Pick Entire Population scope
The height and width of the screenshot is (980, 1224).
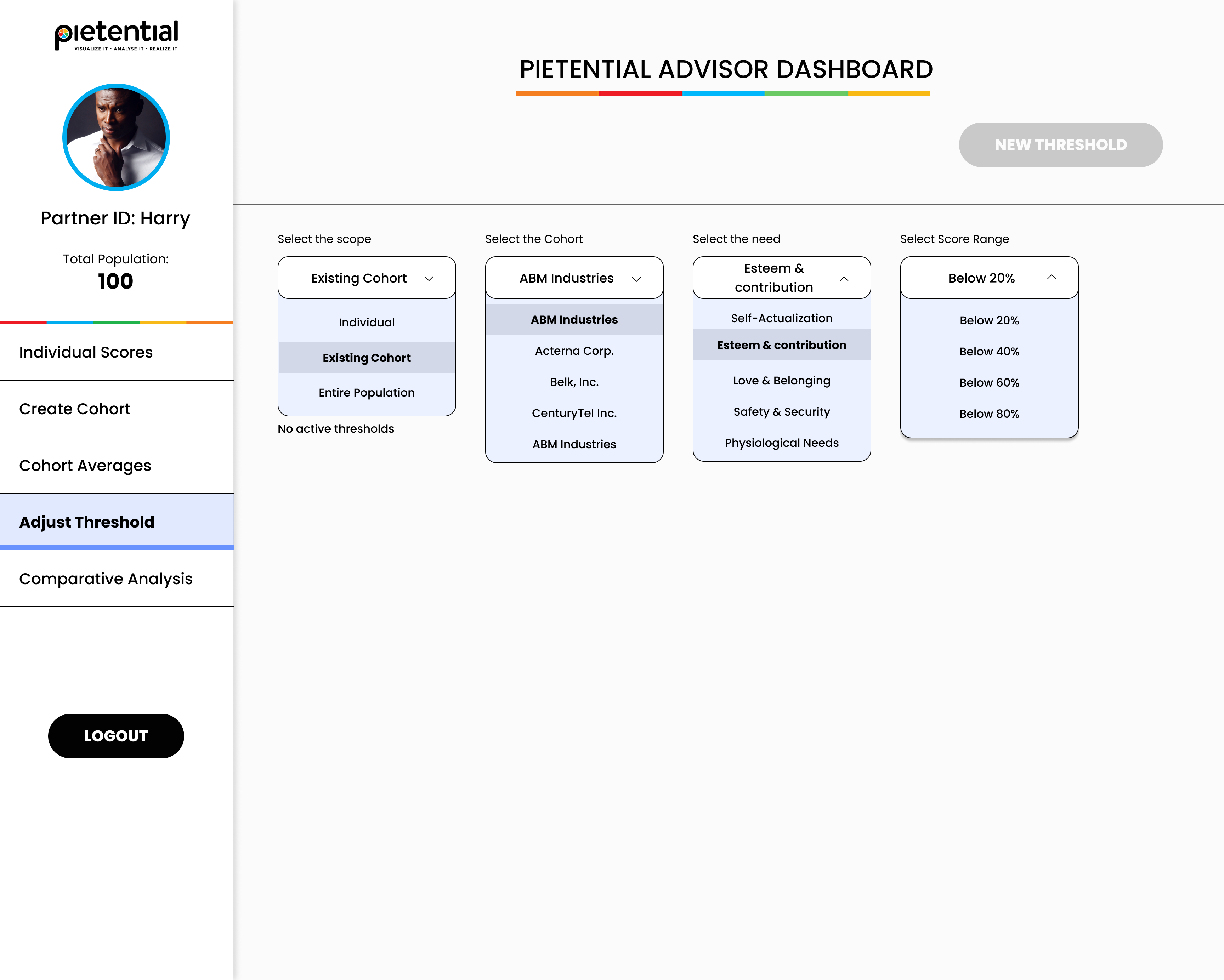click(x=367, y=393)
